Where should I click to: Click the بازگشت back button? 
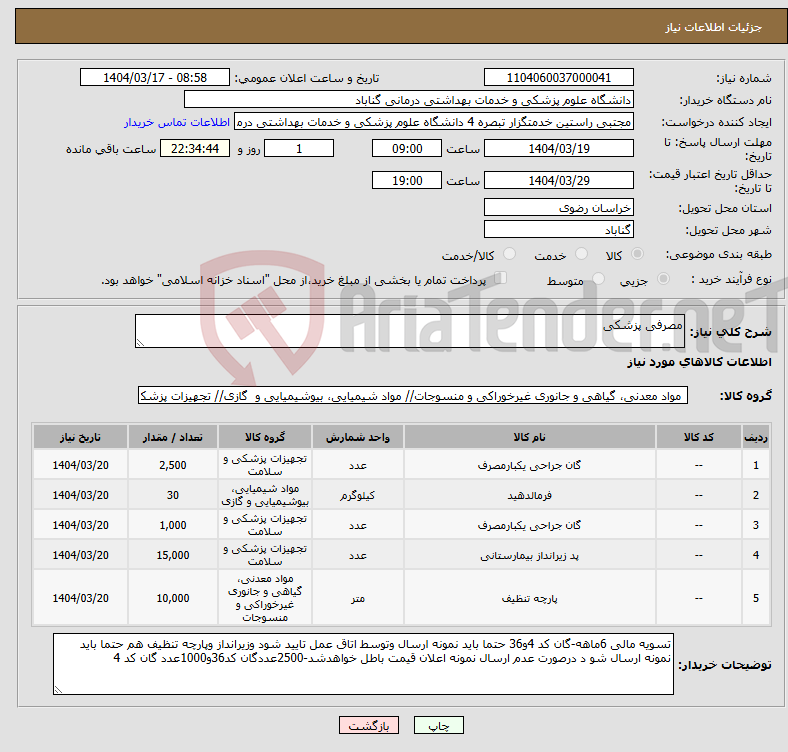369,725
